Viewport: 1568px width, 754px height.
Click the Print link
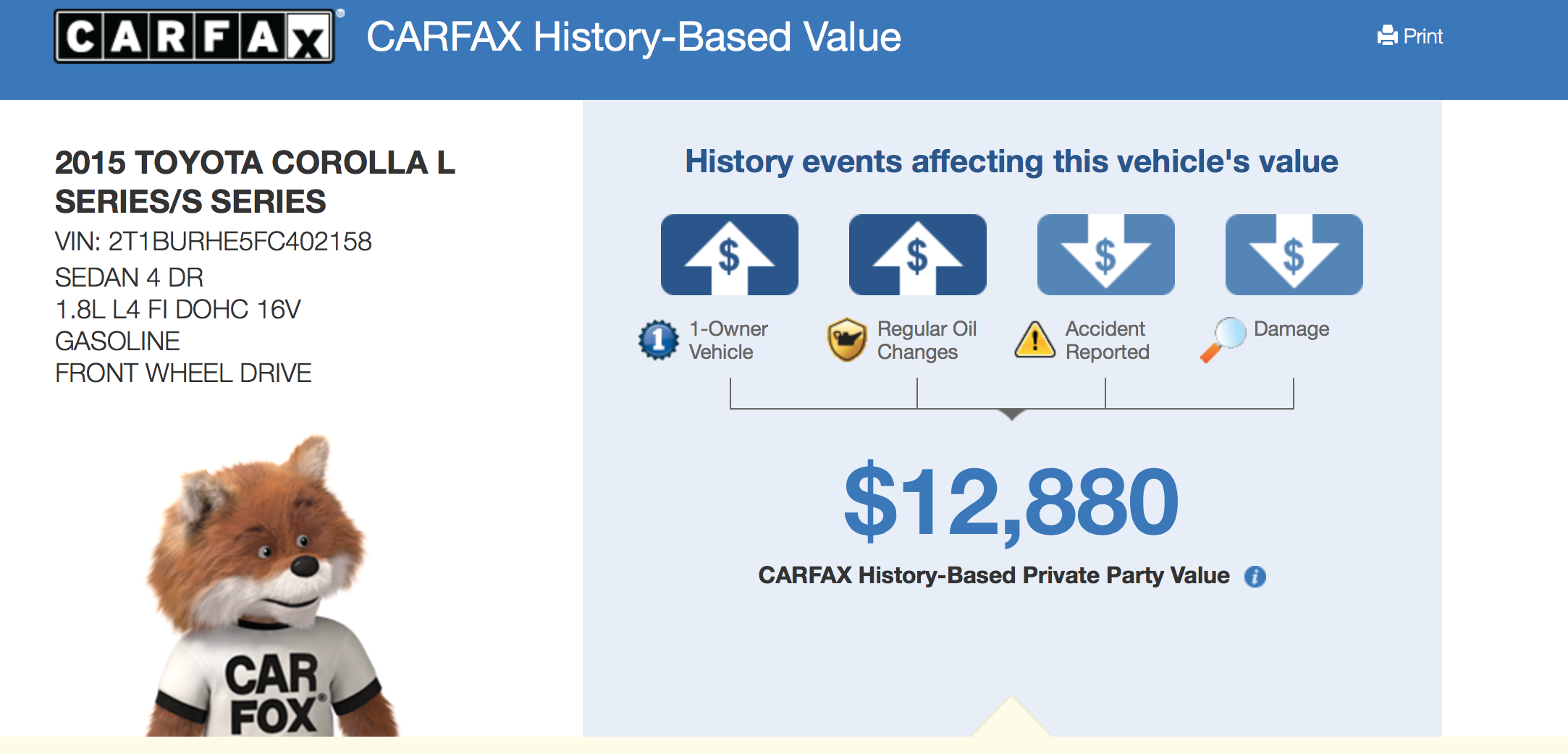pyautogui.click(x=1422, y=36)
